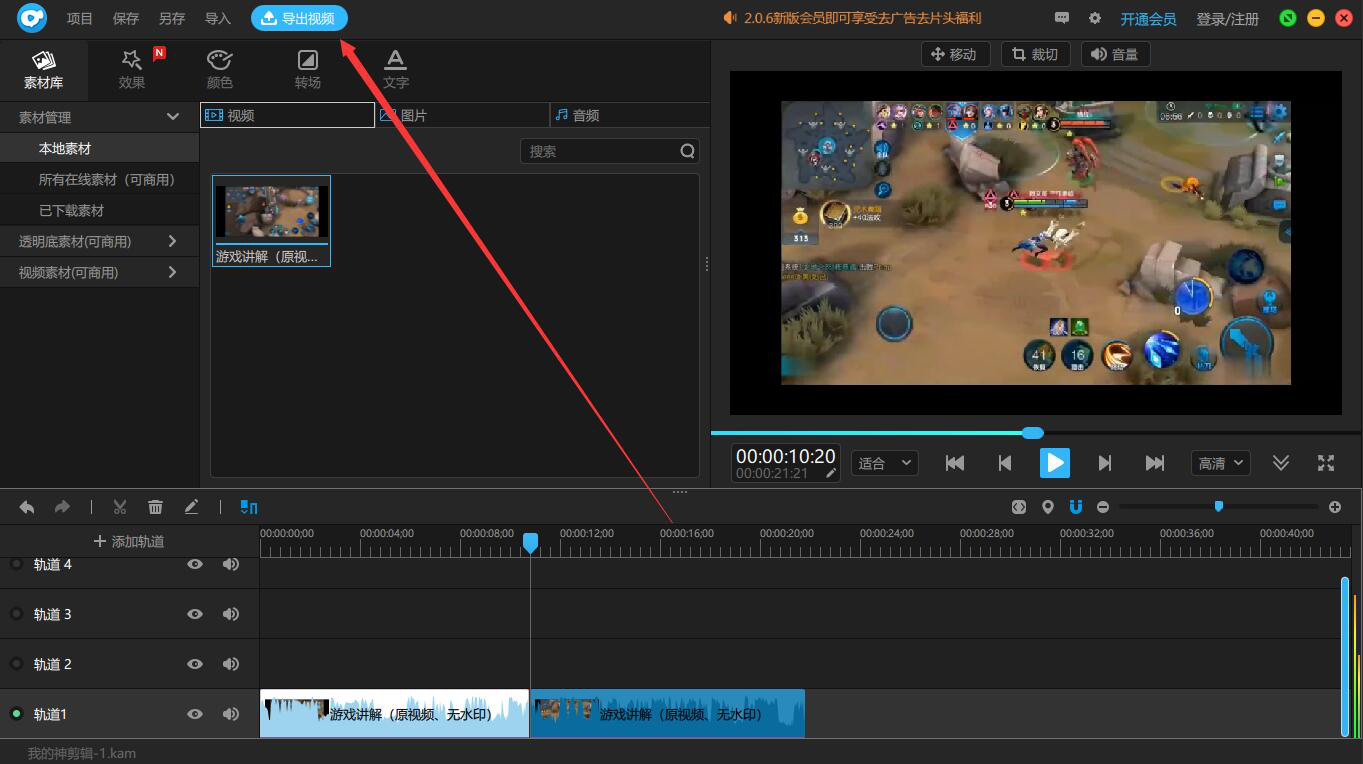Hide 轨道 3 with its eye icon
Screen dimensions: 1363x764
tap(195, 614)
